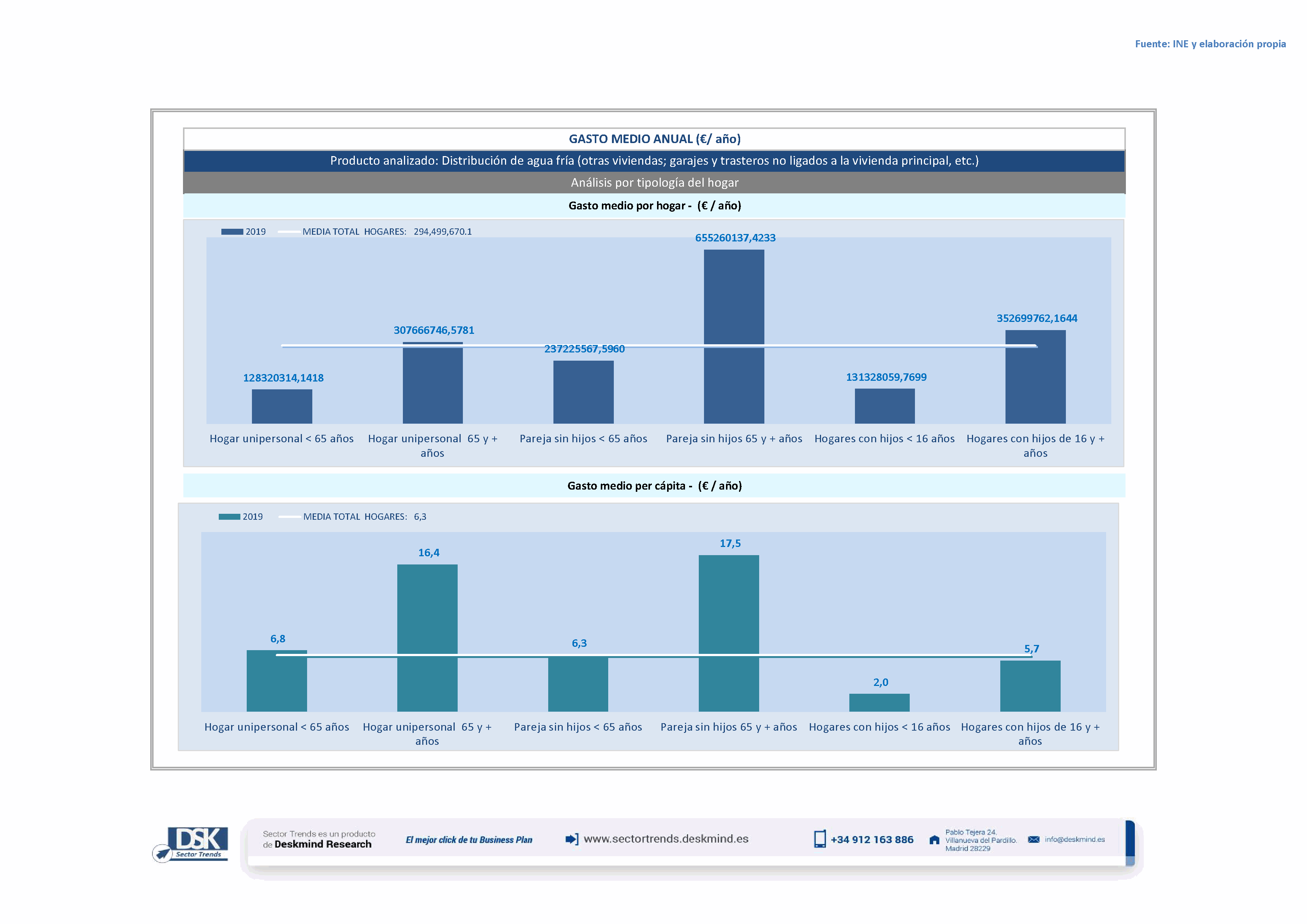Click the envelope email icon in footer
Screen dimensions: 1307x924
tap(1033, 840)
